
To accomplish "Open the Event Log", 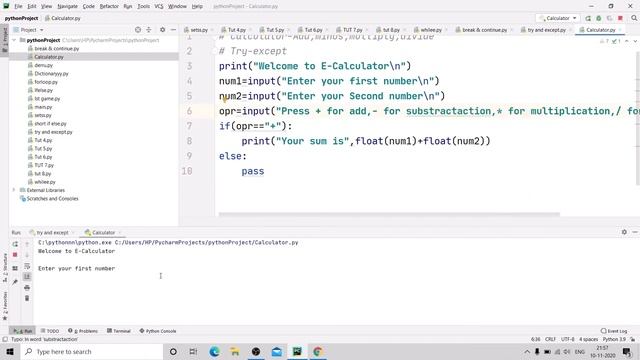I will pos(614,331).
